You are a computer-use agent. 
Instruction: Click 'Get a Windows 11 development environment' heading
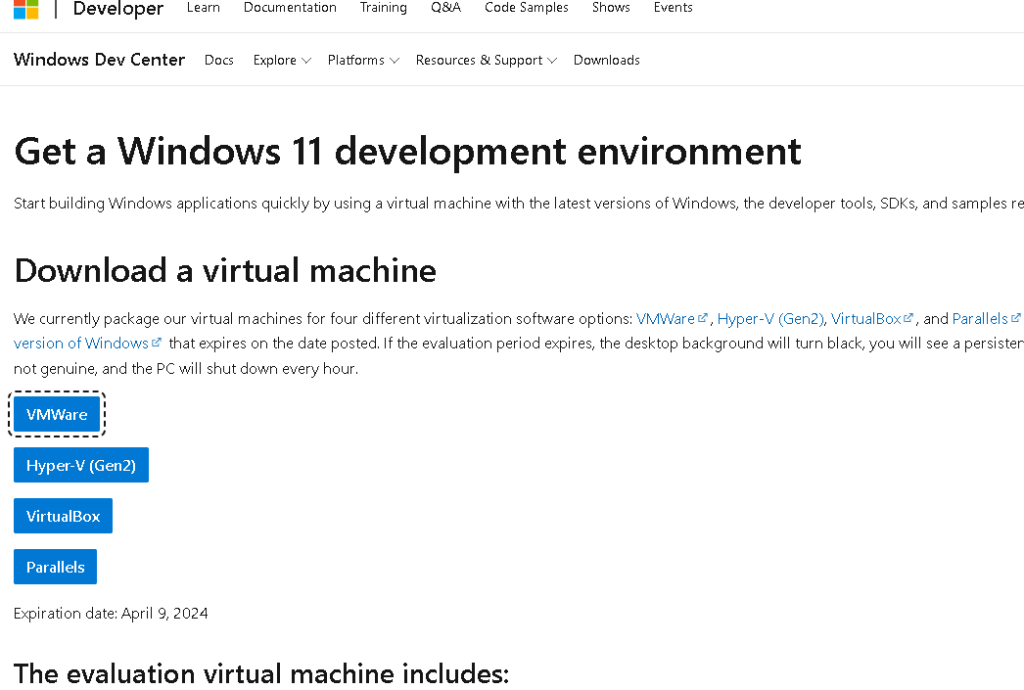pos(408,152)
